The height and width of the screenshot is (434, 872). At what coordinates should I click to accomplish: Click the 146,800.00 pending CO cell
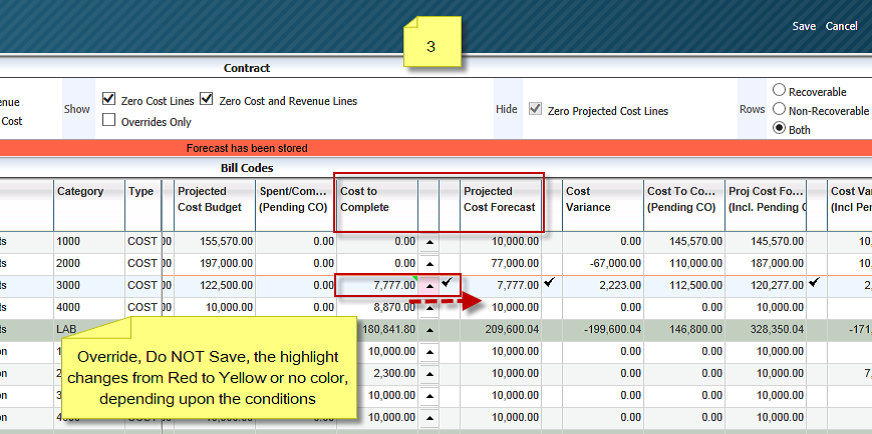(x=684, y=329)
